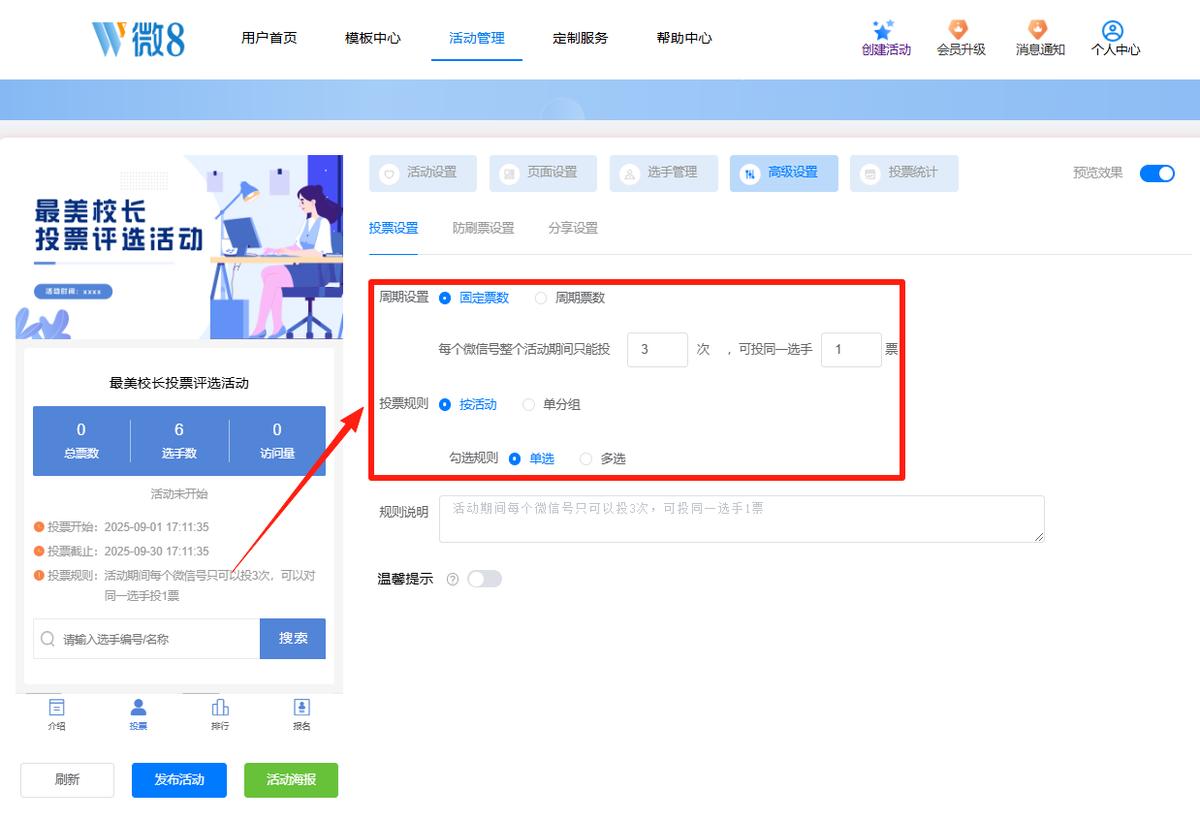The width and height of the screenshot is (1200, 820).
Task: Open 个人中心 user icon
Action: [1113, 31]
